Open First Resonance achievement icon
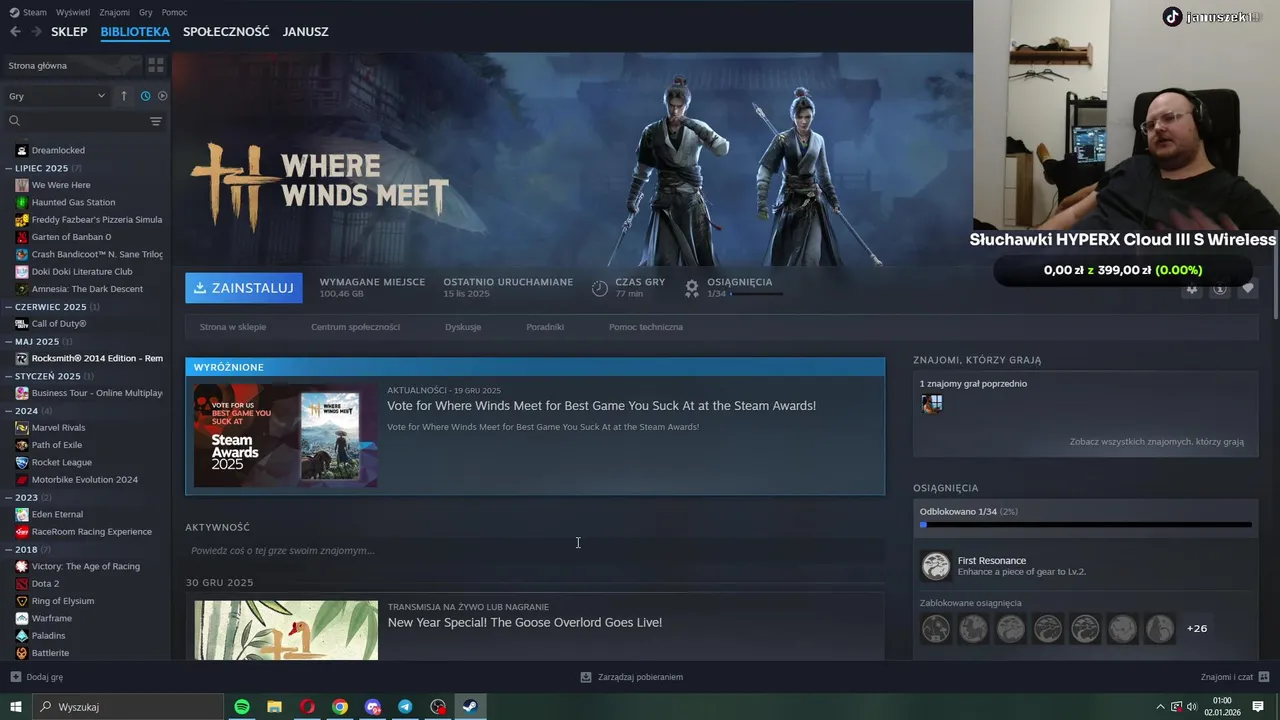 click(x=936, y=566)
